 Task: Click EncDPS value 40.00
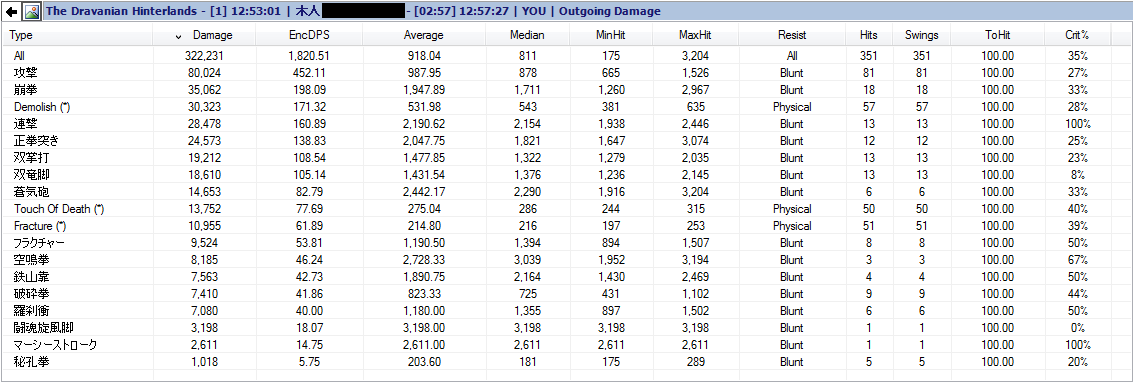pos(309,311)
